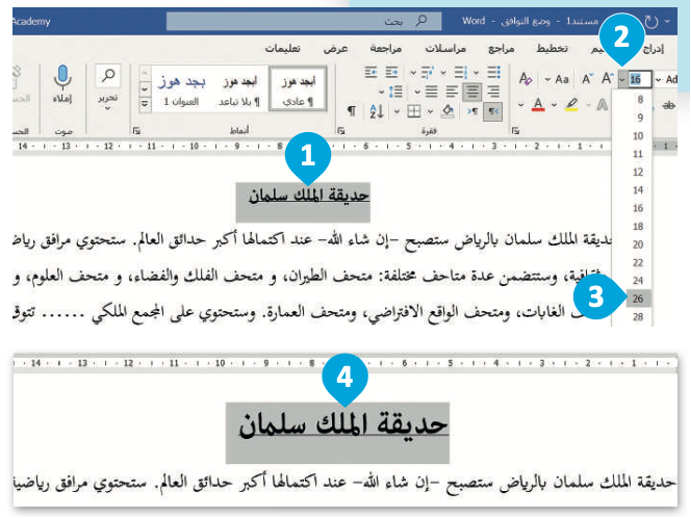Viewport: 691px width, 518px height.
Task: Click the Shading paint bucket icon
Action: [x=448, y=111]
